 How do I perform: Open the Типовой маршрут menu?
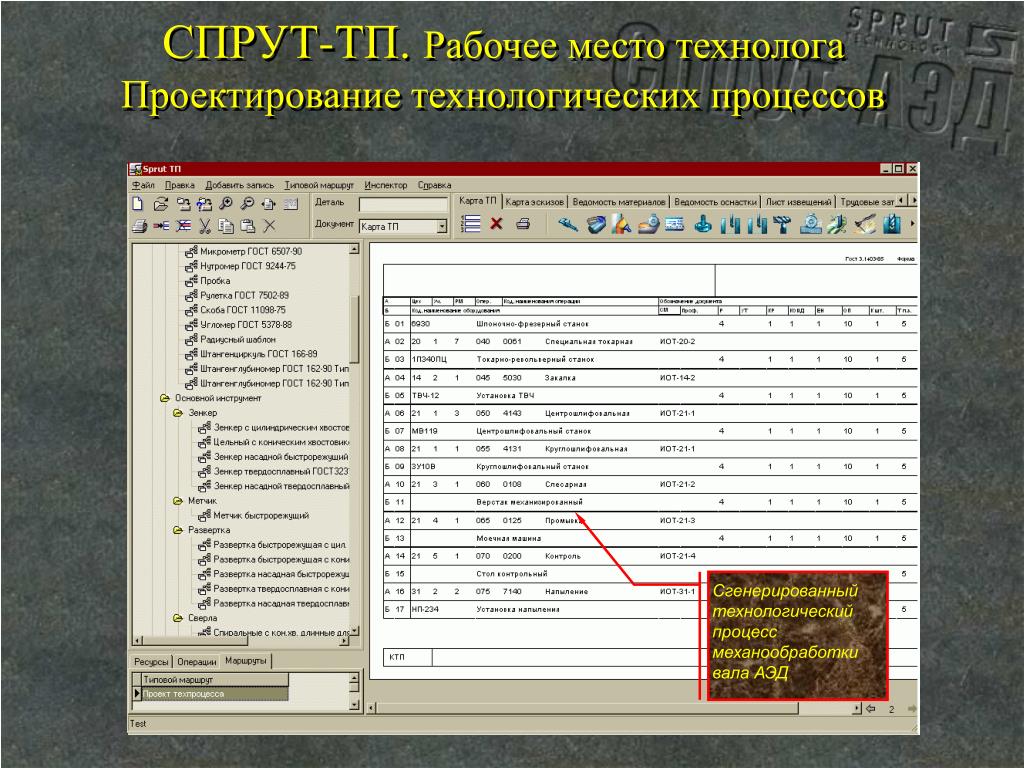click(x=319, y=185)
